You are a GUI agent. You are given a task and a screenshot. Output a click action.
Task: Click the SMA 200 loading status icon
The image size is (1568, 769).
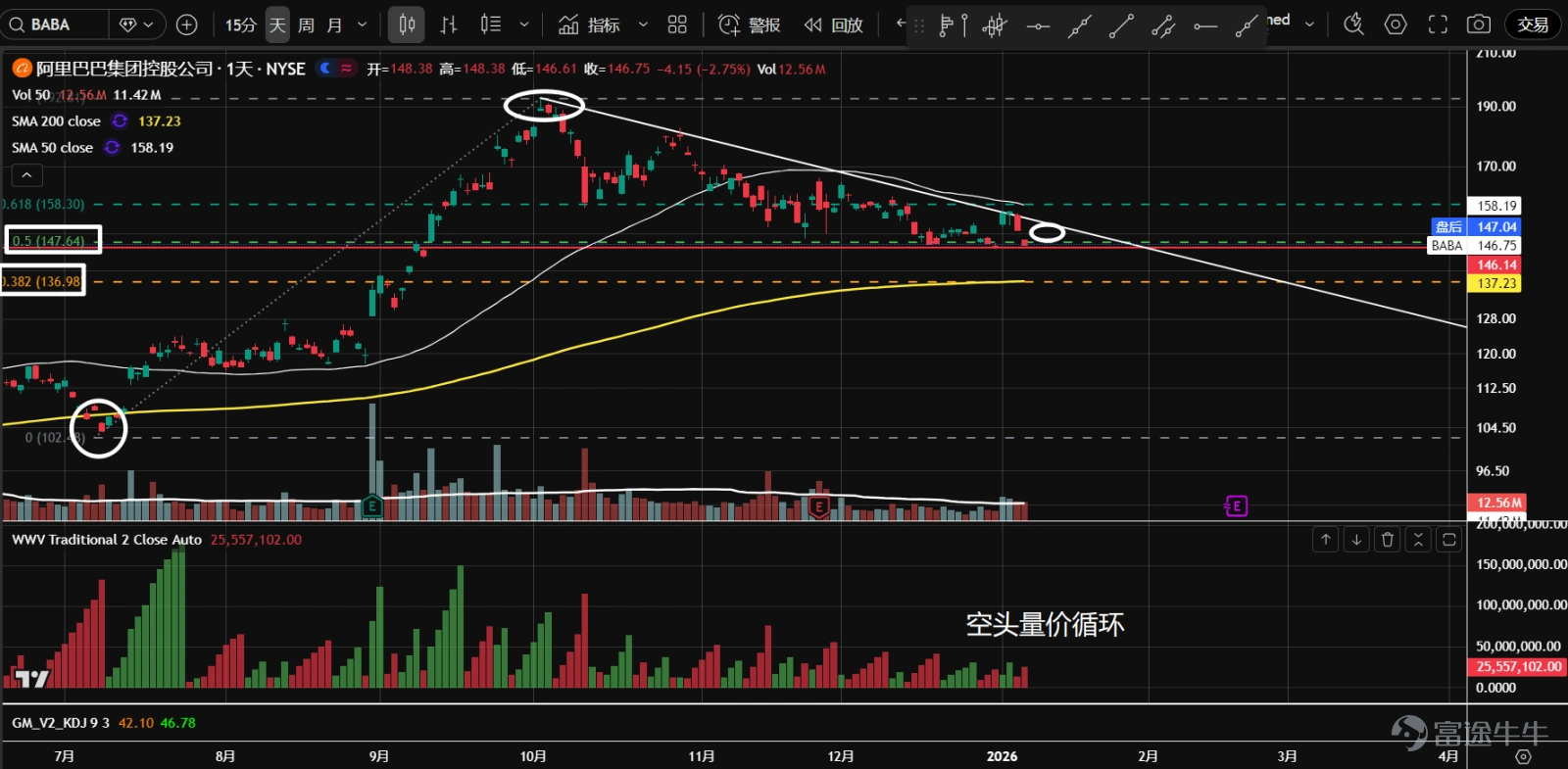click(120, 121)
